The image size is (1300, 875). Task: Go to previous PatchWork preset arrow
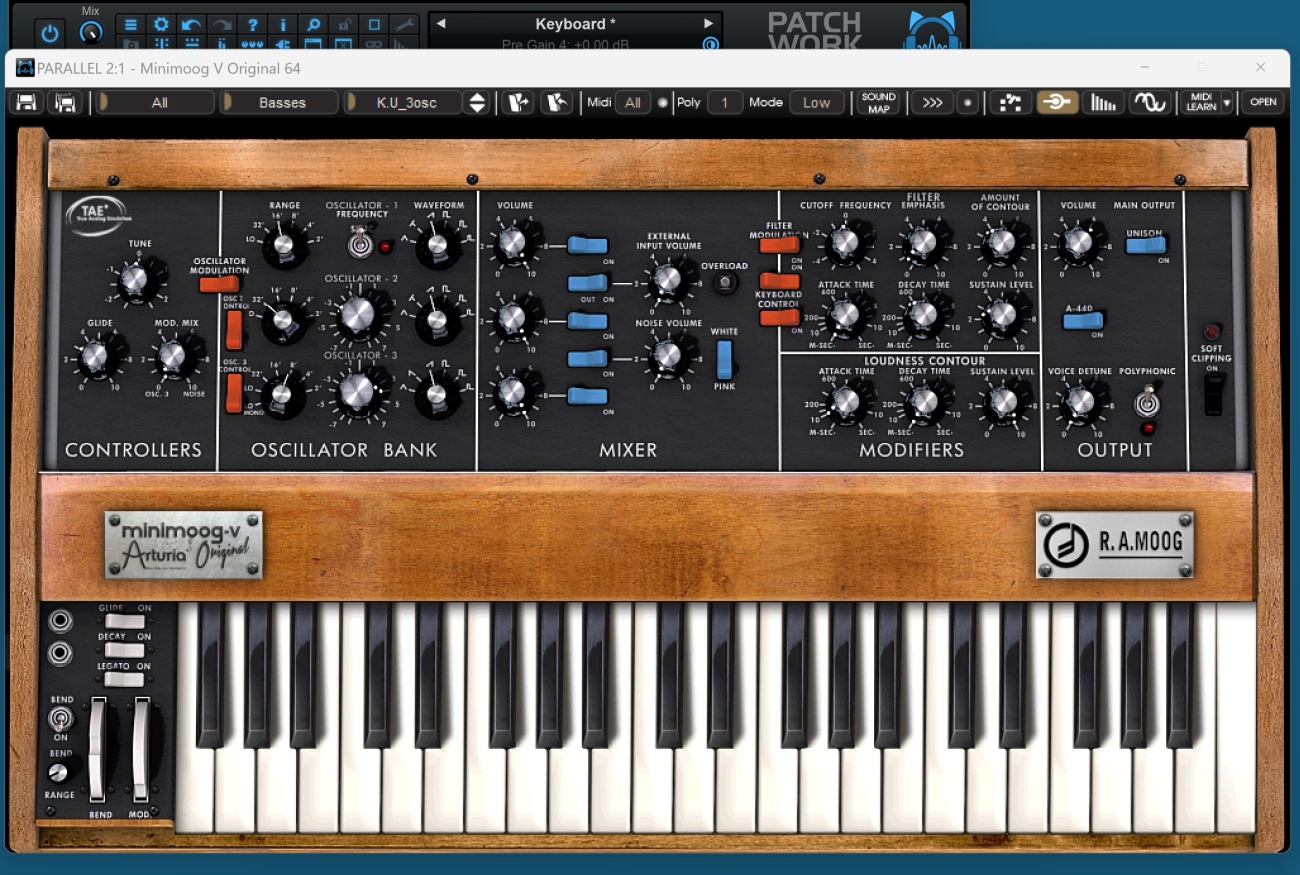pos(441,23)
